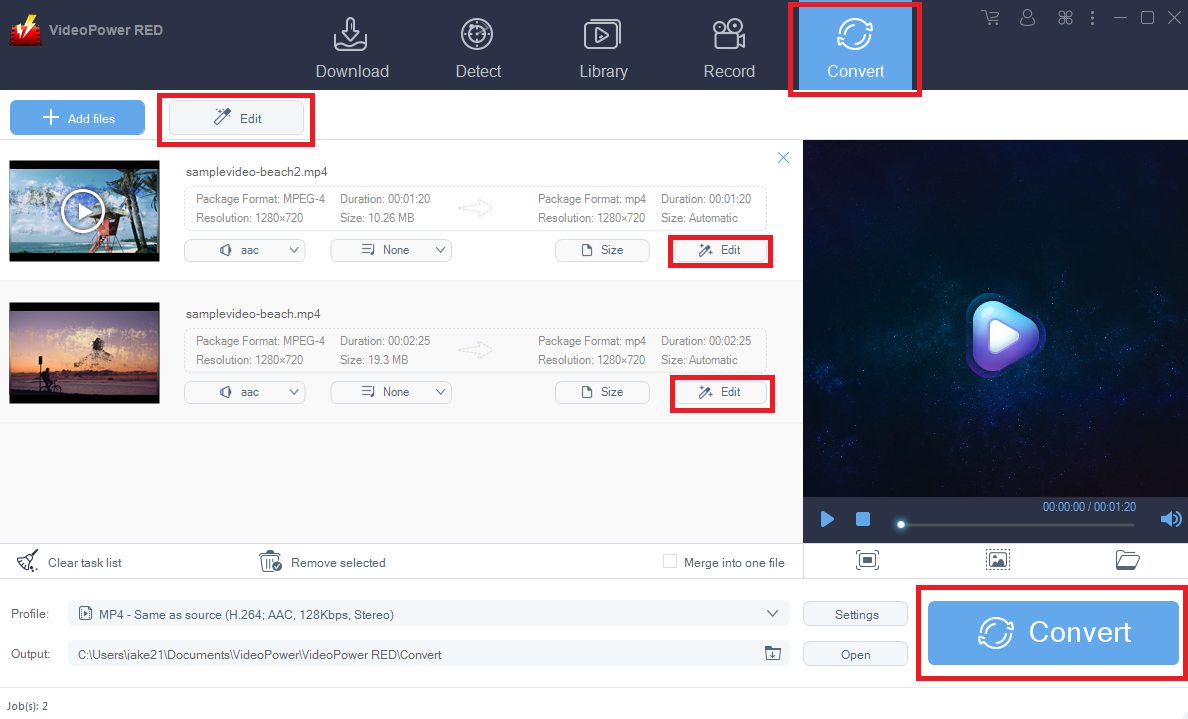Click the VideoPower RED logo
Viewport: 1188px width, 719px height.
tap(26, 30)
